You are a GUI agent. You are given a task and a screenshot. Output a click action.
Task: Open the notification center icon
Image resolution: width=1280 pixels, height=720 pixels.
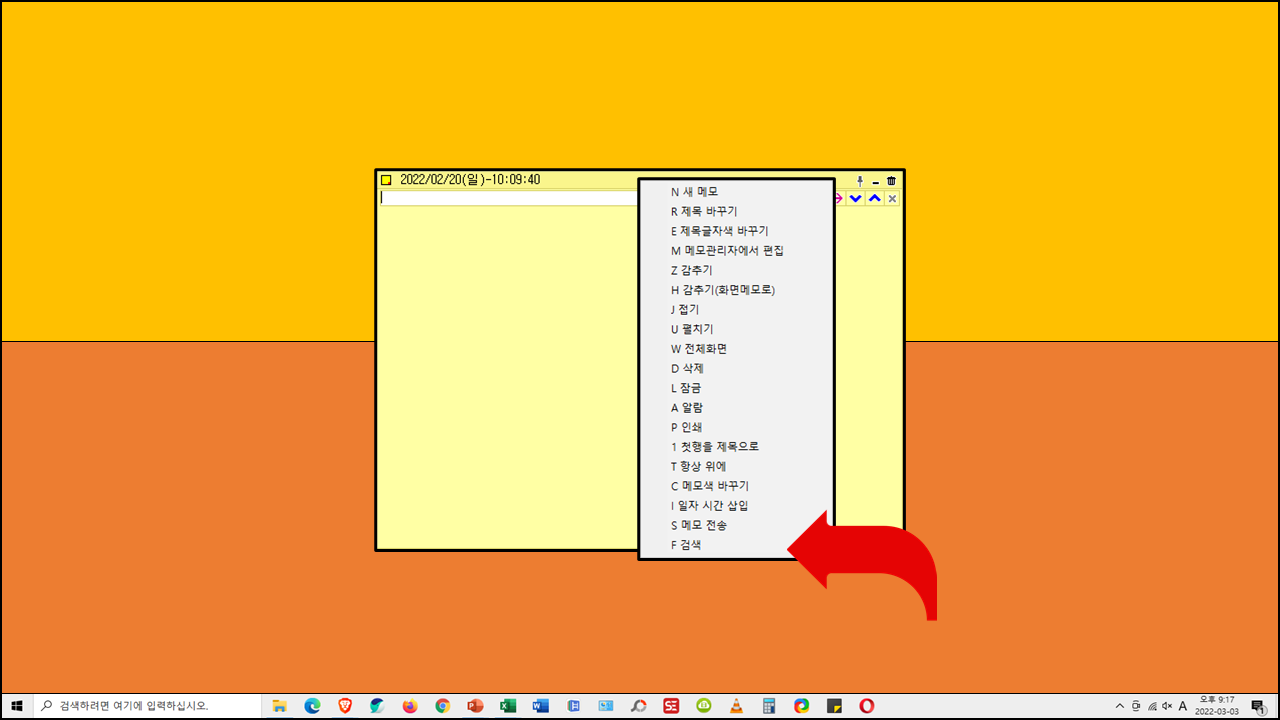(x=1258, y=706)
